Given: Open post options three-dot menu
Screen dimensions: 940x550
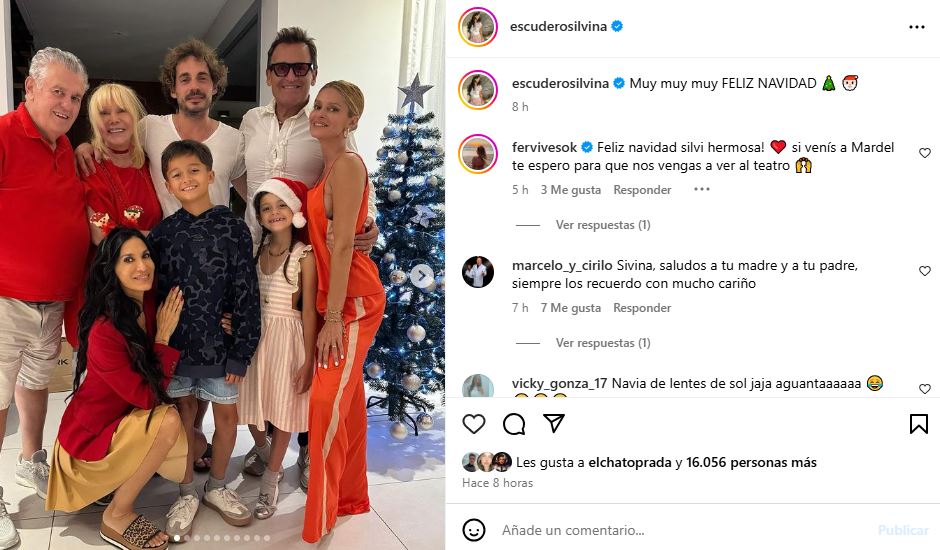Looking at the screenshot, I should pyautogui.click(x=917, y=27).
